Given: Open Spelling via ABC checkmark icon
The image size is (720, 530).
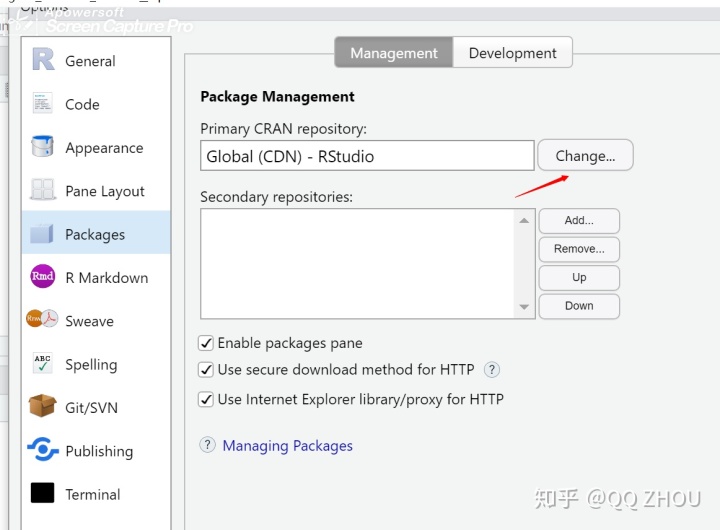Looking at the screenshot, I should 43,363.
